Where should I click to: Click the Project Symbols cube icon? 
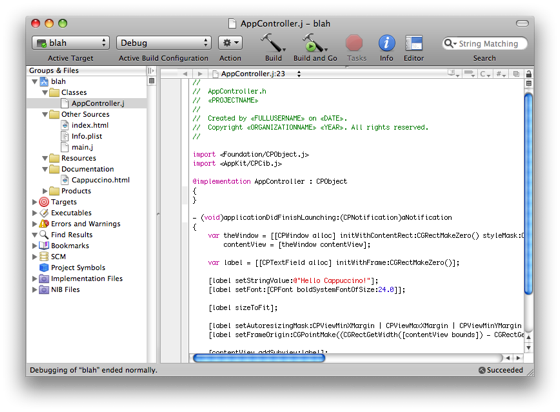(x=44, y=267)
